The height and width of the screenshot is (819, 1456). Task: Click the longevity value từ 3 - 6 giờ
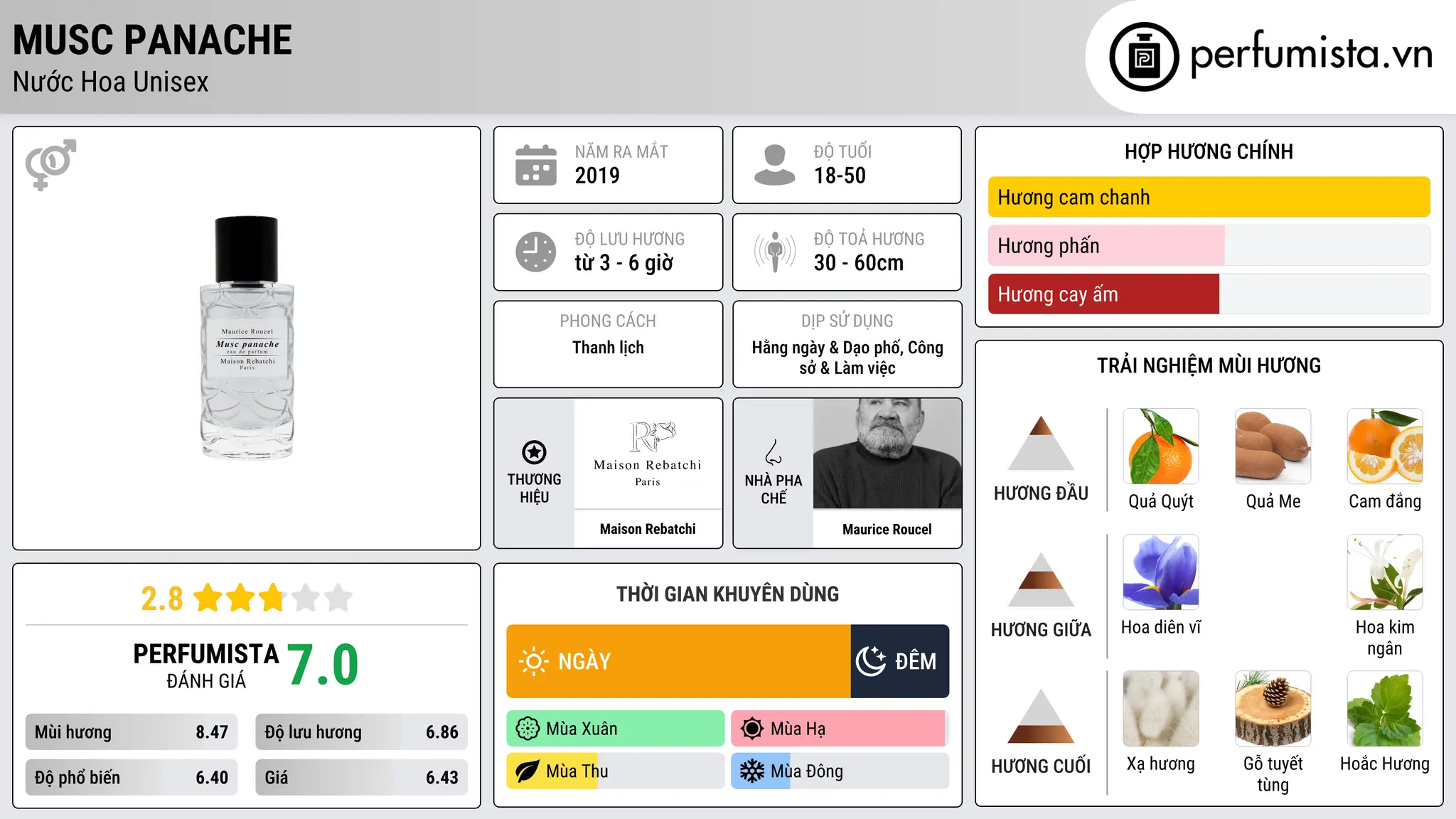[624, 263]
